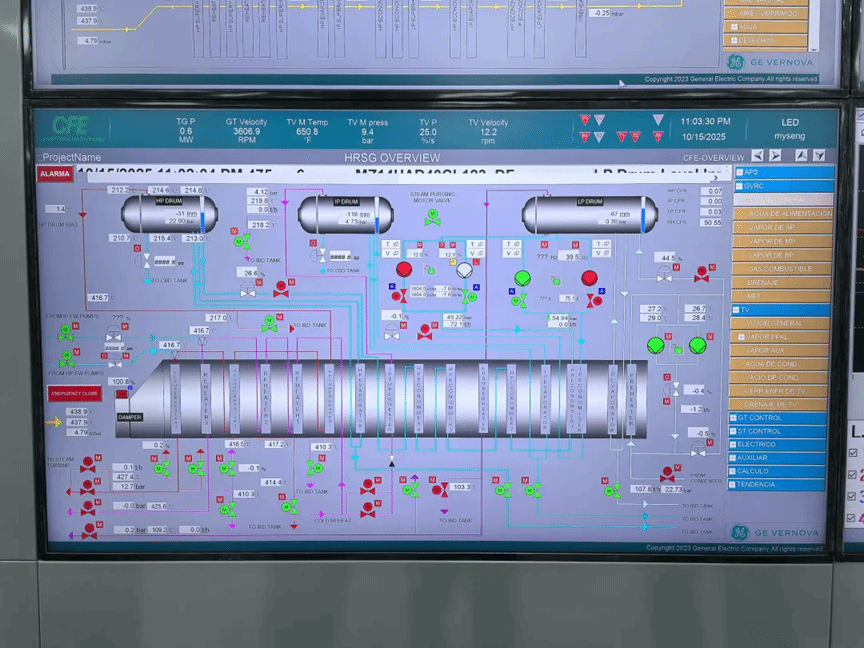Click the blue level bar on the HP drum
Image resolution: width=864 pixels, height=648 pixels.
coord(204,220)
